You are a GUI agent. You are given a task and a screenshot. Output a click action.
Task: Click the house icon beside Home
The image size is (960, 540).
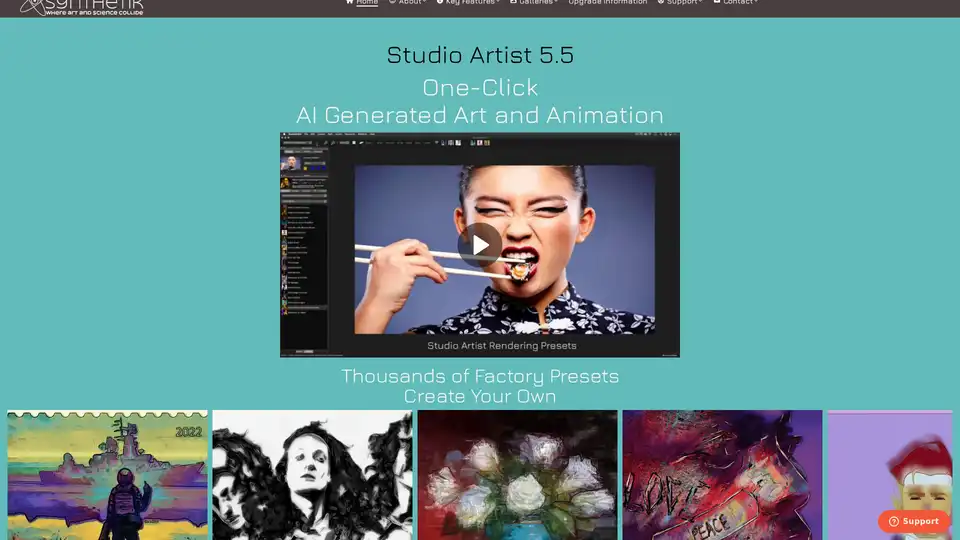pos(349,2)
